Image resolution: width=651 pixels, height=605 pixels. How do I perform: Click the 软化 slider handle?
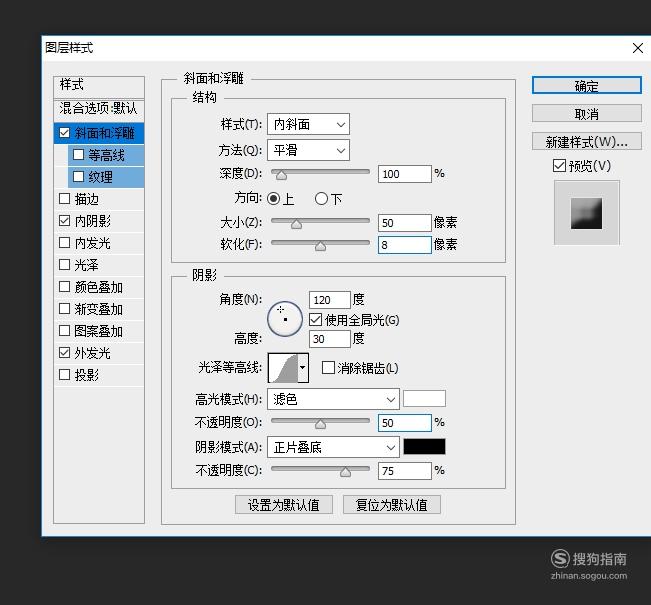click(x=320, y=246)
